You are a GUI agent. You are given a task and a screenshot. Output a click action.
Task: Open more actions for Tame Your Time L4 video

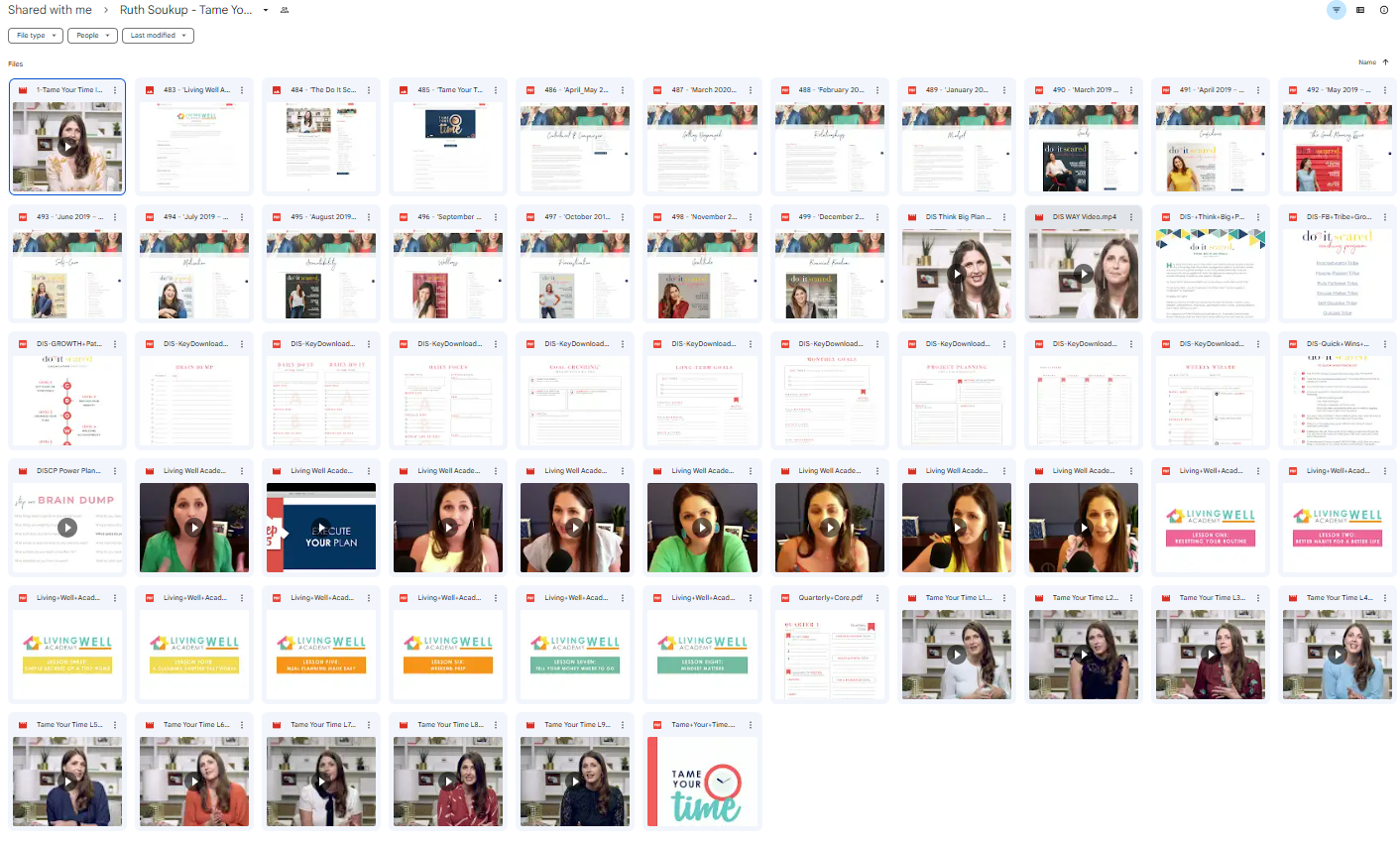click(x=1385, y=598)
